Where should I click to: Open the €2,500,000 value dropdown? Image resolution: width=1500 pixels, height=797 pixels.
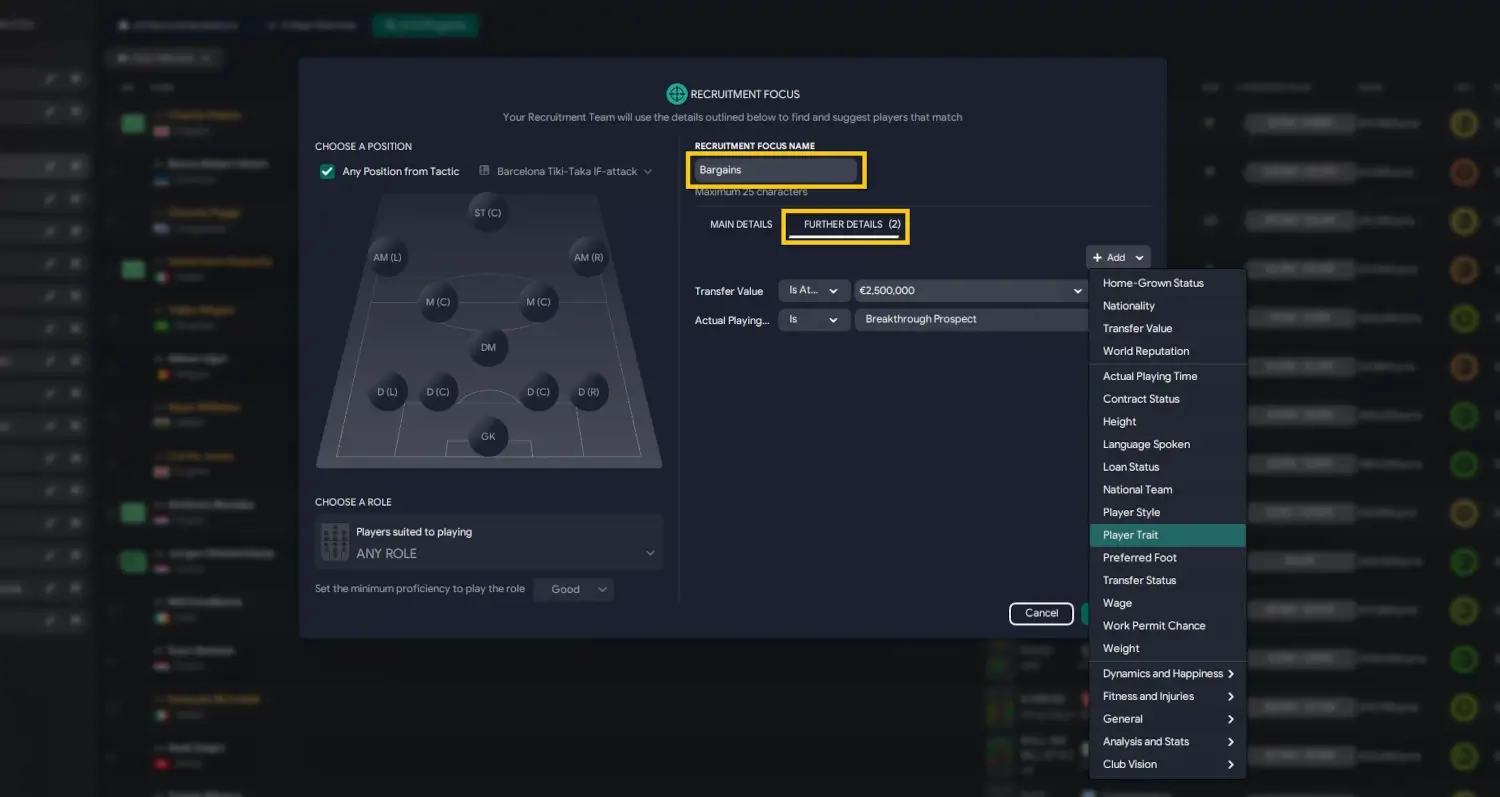[971, 291]
